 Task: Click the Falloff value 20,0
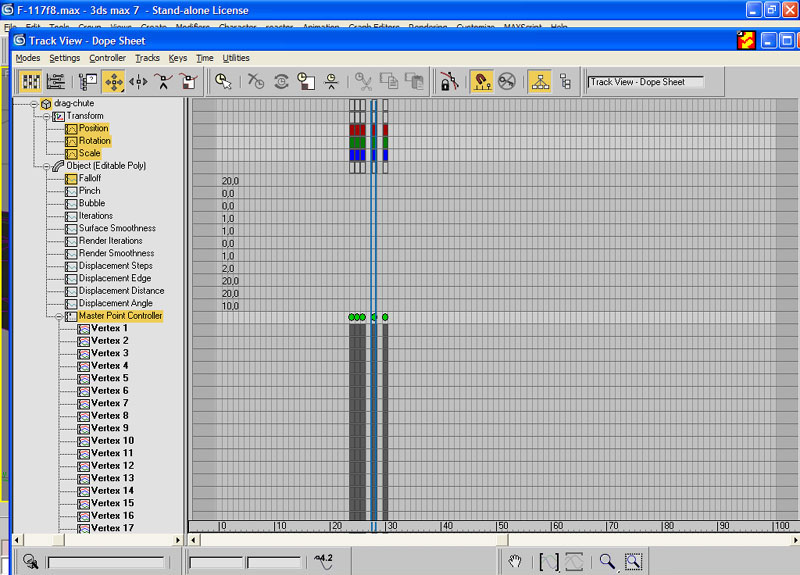coord(230,181)
